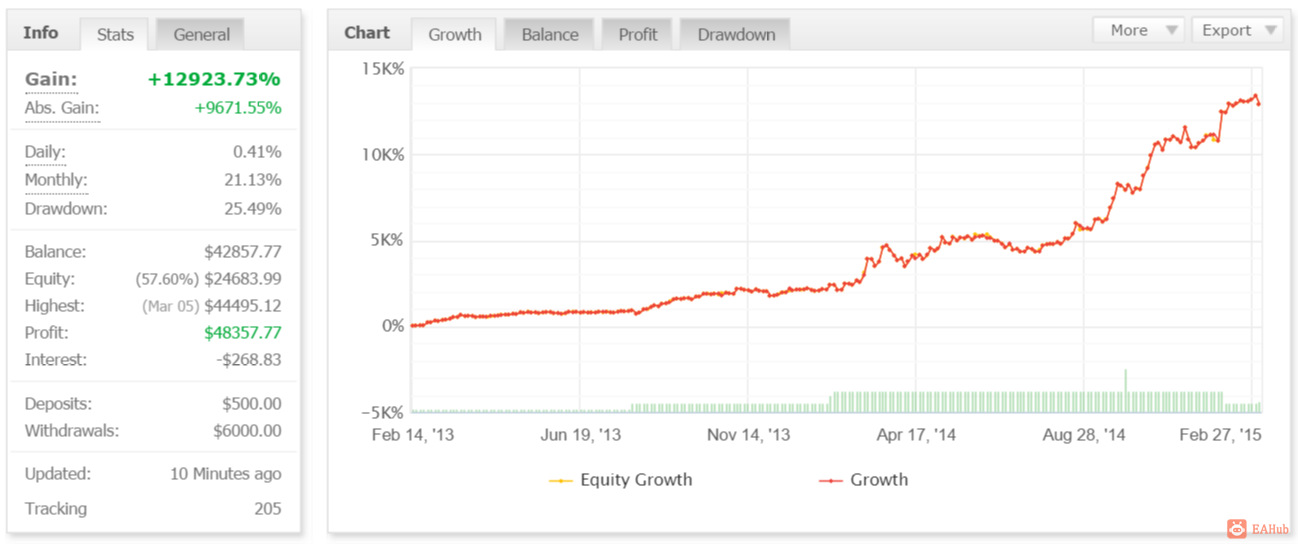Click the abs gain value +9671.55%
The width and height of the screenshot is (1298, 544).
238,107
